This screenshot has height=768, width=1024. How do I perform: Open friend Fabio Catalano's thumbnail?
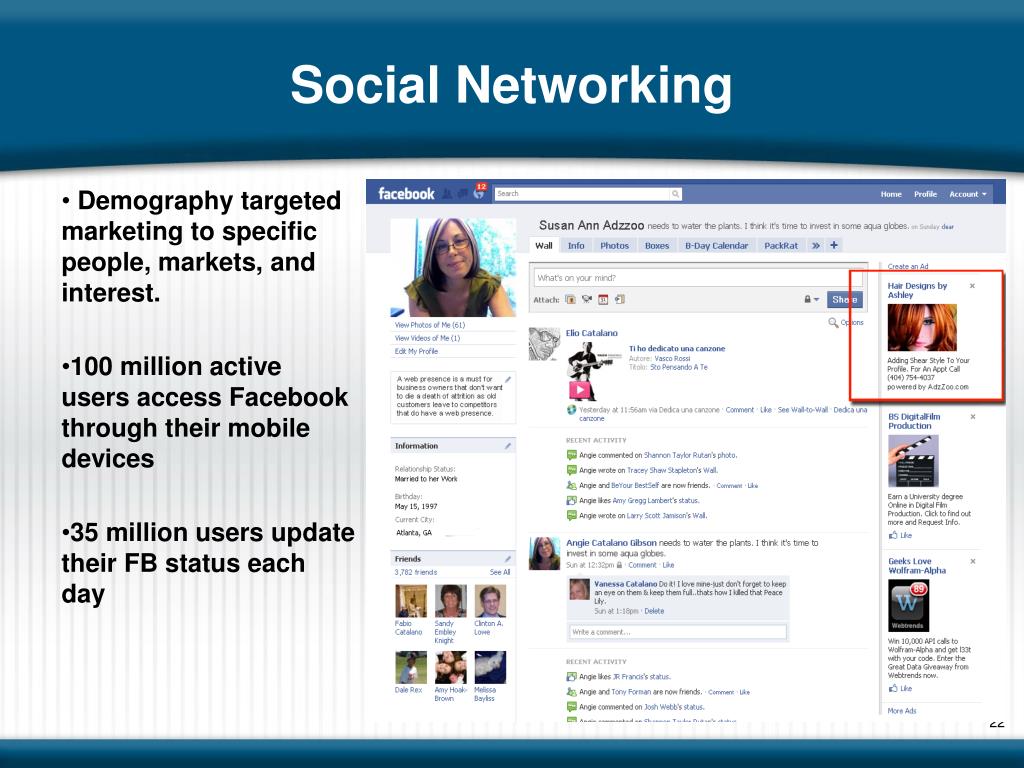click(411, 601)
